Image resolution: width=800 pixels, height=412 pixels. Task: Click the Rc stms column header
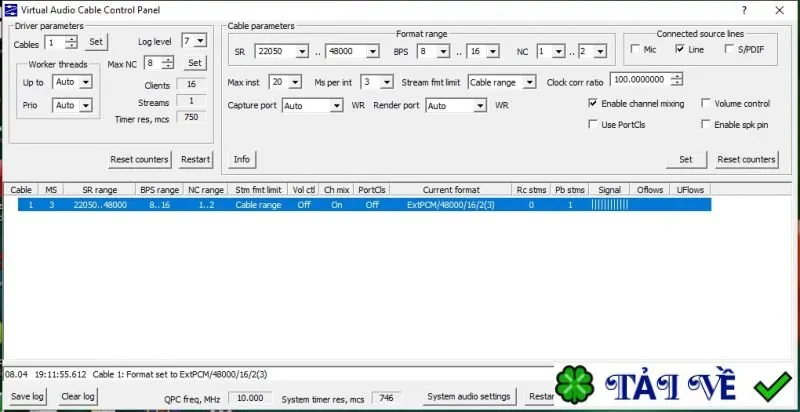coord(531,190)
